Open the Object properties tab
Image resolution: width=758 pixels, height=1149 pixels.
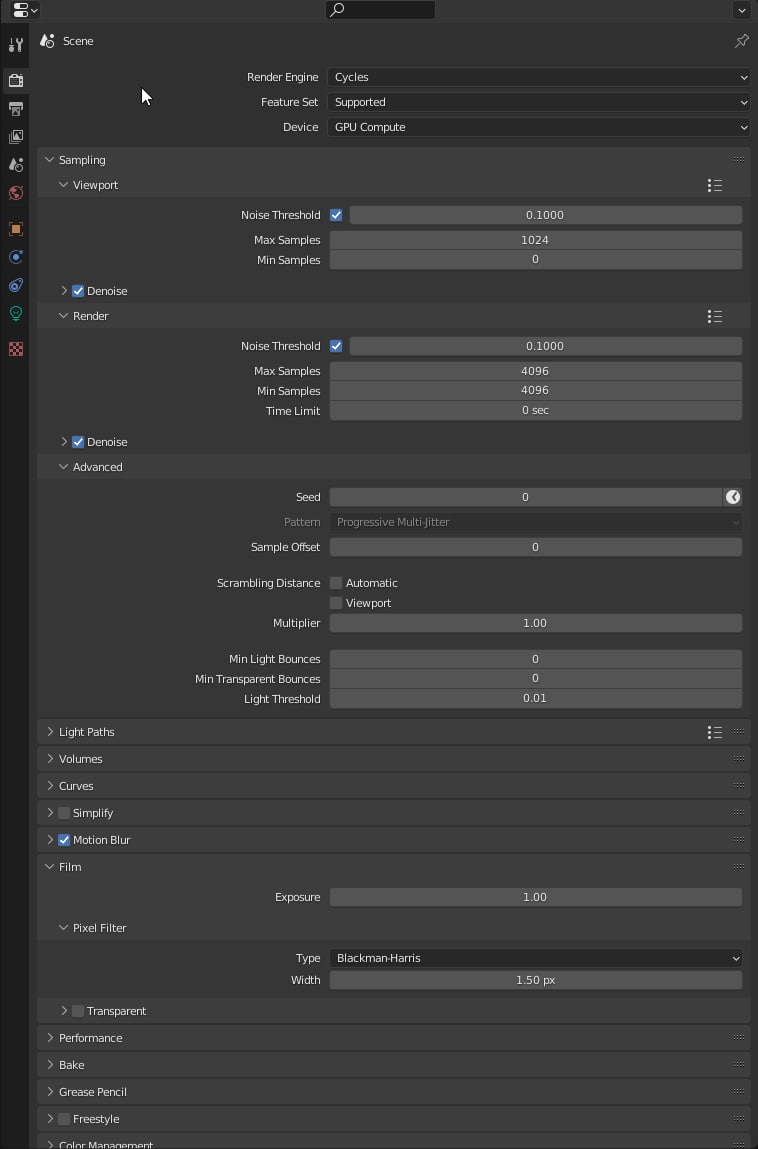[x=15, y=229]
